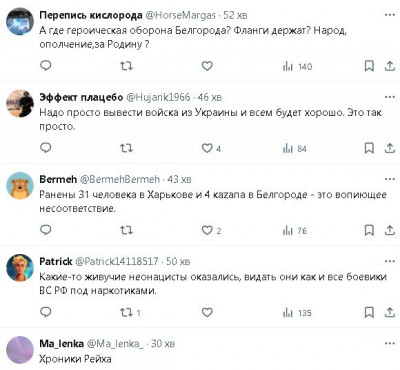This screenshot has height=370, width=400.
Task: Reply to the HorseMargas tweet
Action: (x=46, y=65)
